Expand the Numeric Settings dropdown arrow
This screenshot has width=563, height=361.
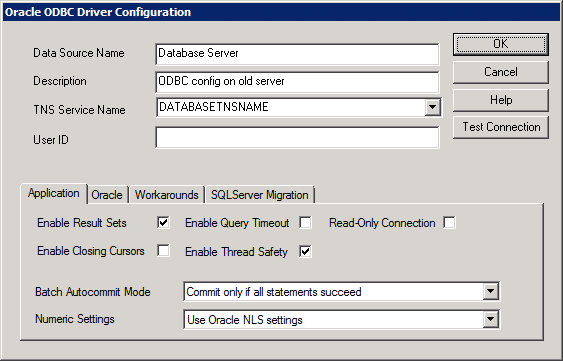click(490, 319)
